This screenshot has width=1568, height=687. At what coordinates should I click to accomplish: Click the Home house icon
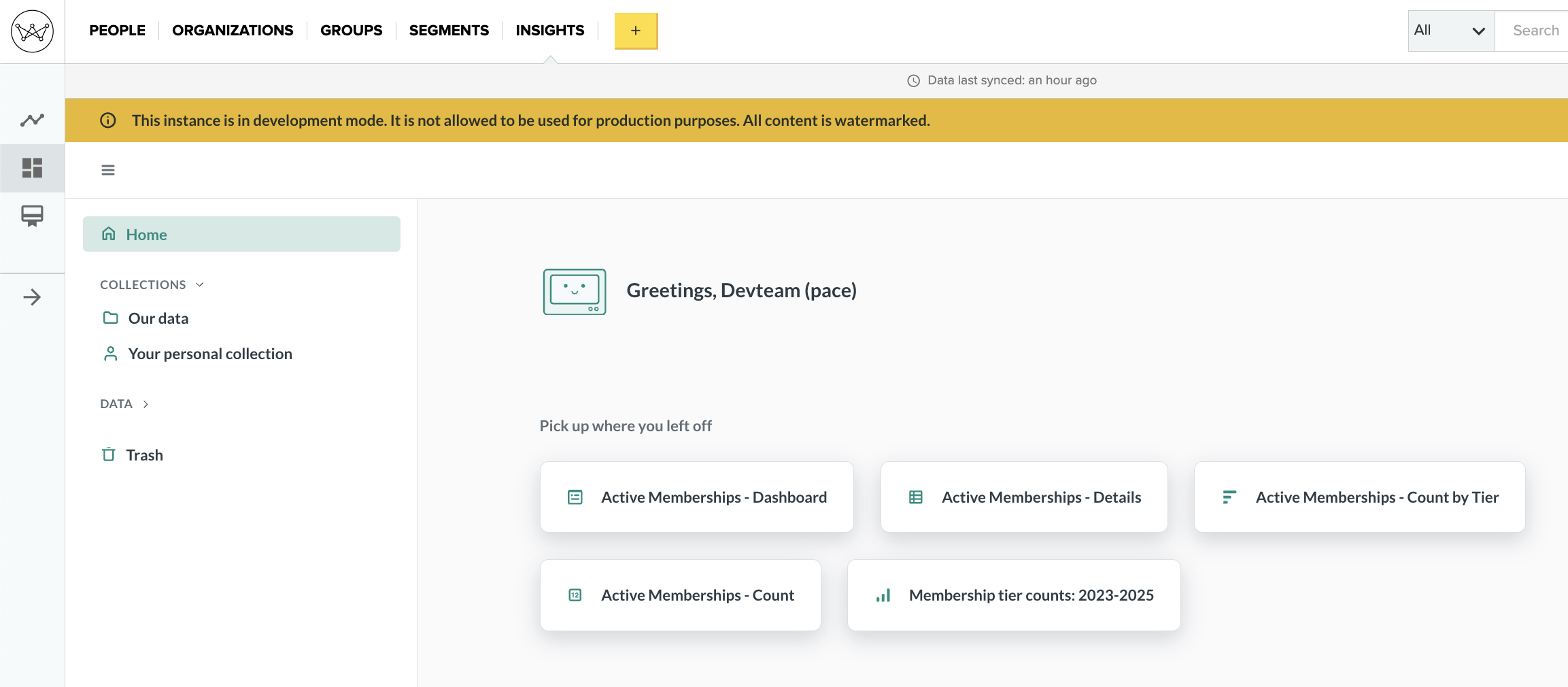click(x=109, y=234)
